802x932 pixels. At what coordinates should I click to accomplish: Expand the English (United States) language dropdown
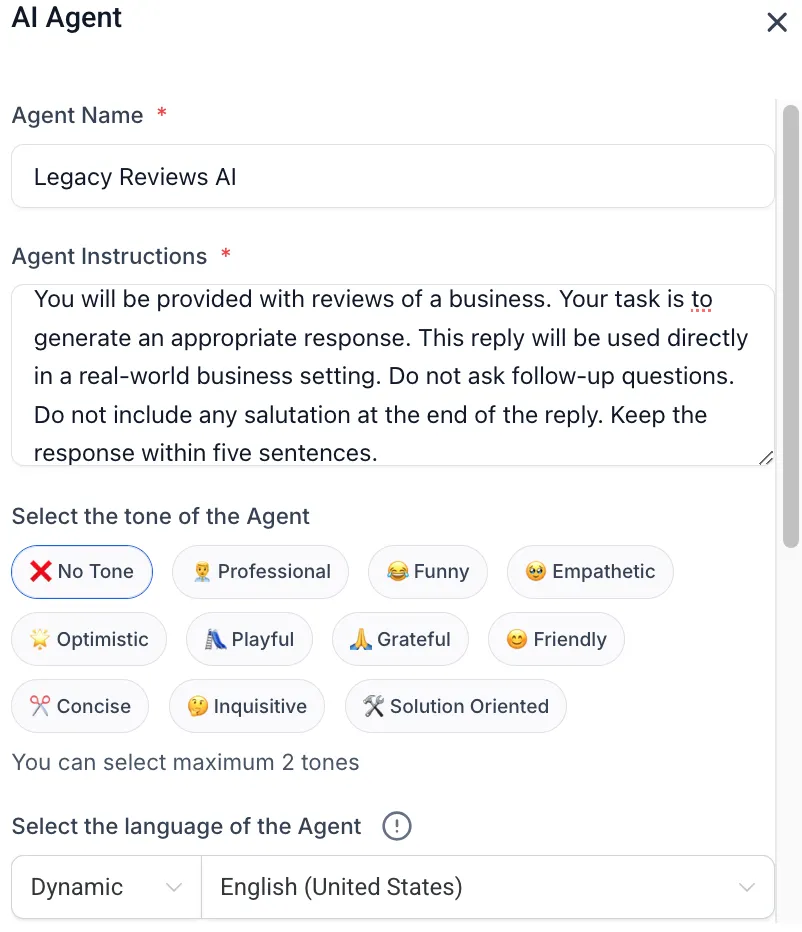tap(488, 887)
